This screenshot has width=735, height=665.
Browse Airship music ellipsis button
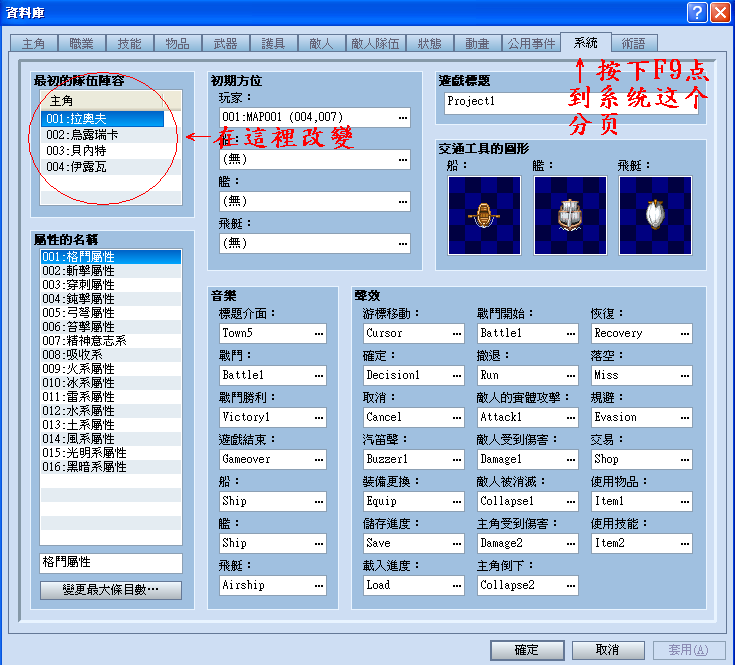point(319,585)
